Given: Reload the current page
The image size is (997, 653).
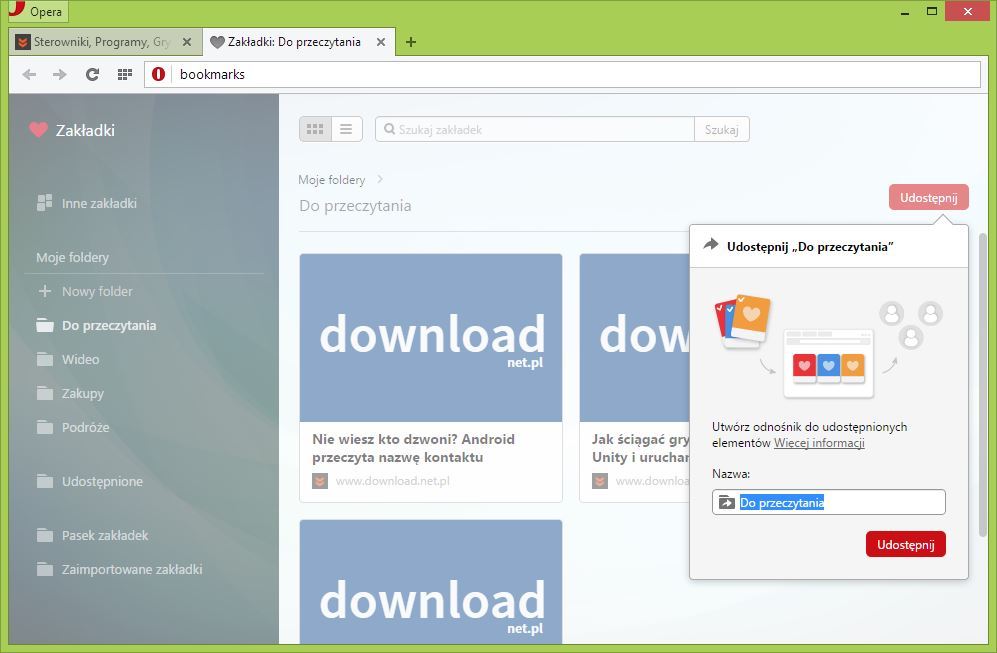Looking at the screenshot, I should coord(92,74).
